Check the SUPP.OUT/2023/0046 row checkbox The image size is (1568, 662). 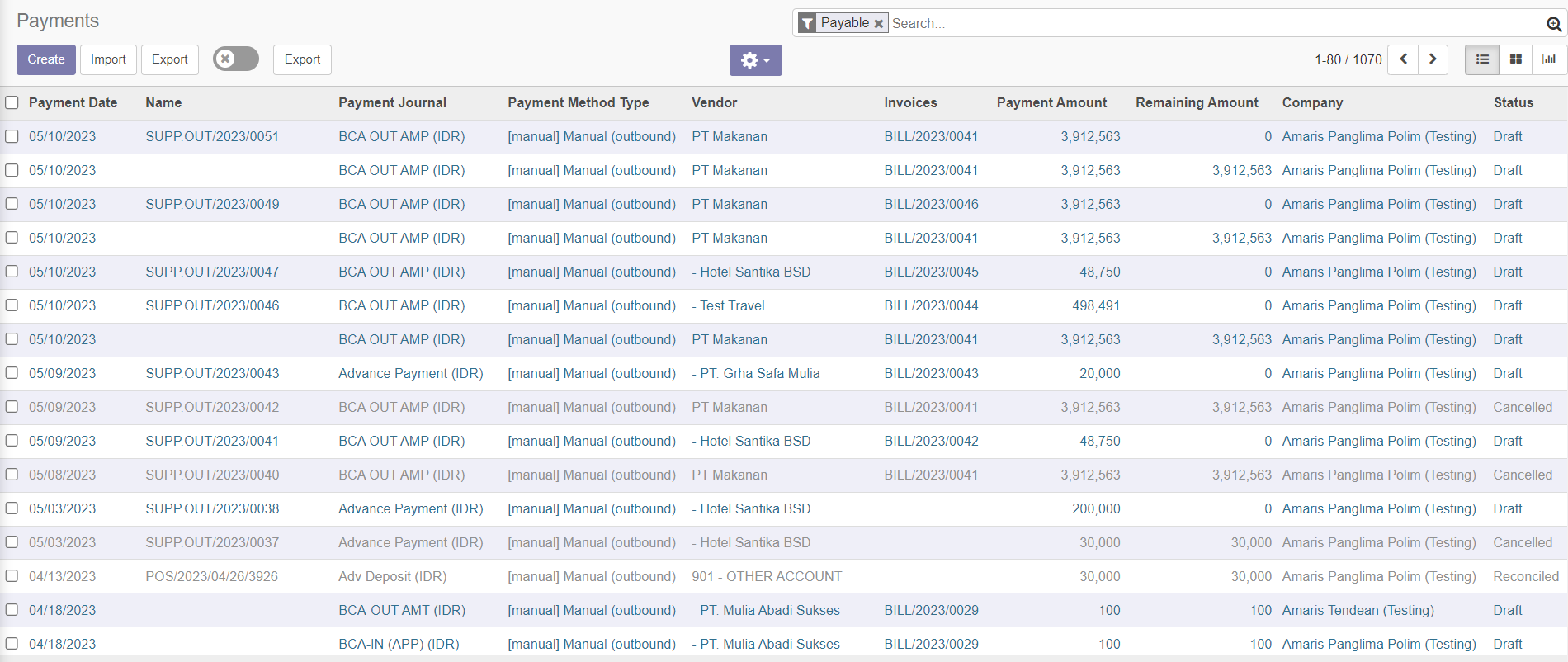tap(12, 305)
